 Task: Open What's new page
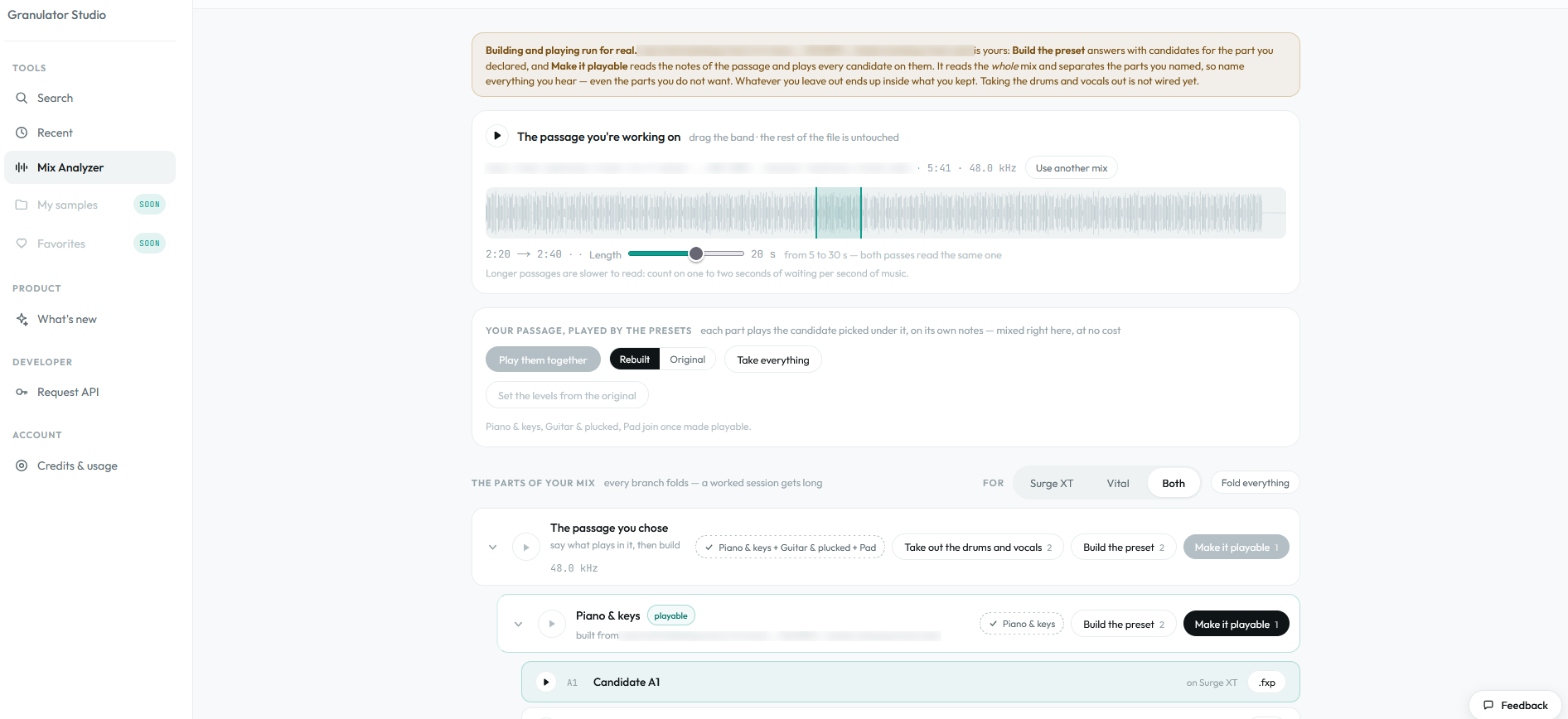(90, 319)
